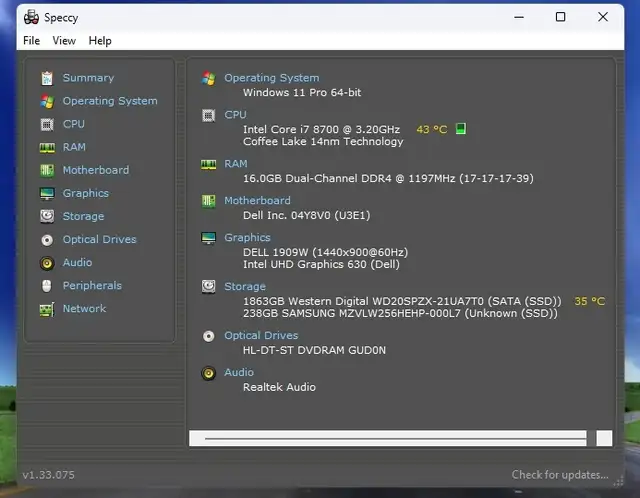The width and height of the screenshot is (640, 498).
Task: Click the 238GB SAMSUNG drive entry
Action: pyautogui.click(x=400, y=313)
